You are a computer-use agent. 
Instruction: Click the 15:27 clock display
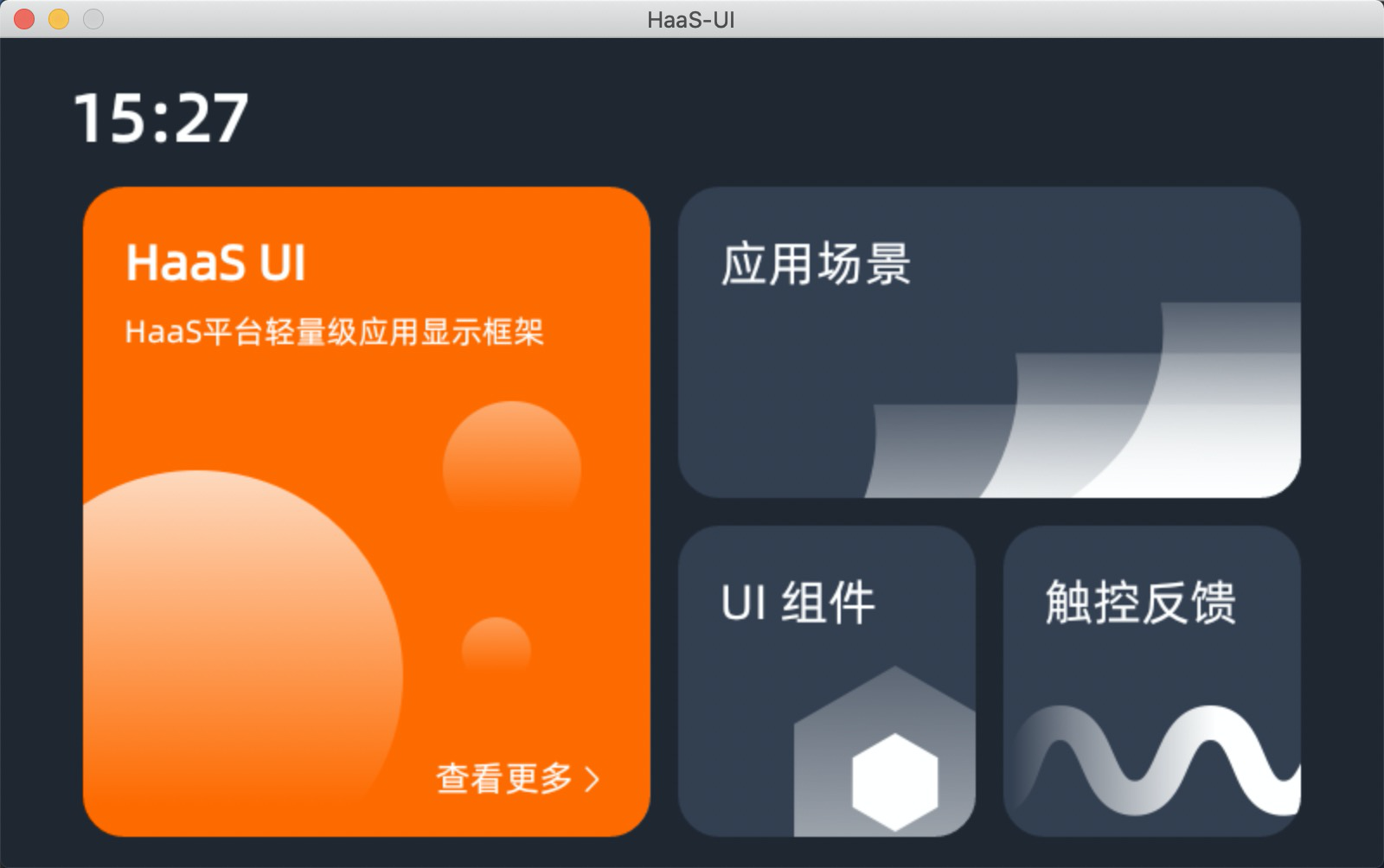click(x=161, y=118)
